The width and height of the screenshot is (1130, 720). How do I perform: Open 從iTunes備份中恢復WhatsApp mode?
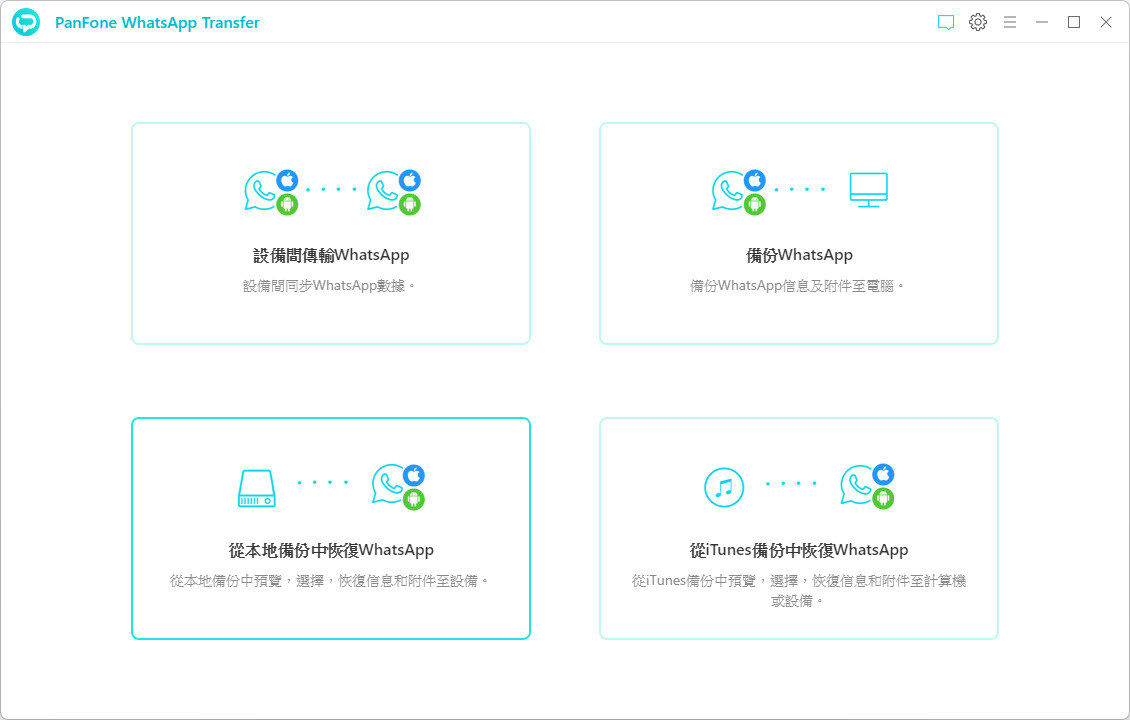(x=798, y=528)
